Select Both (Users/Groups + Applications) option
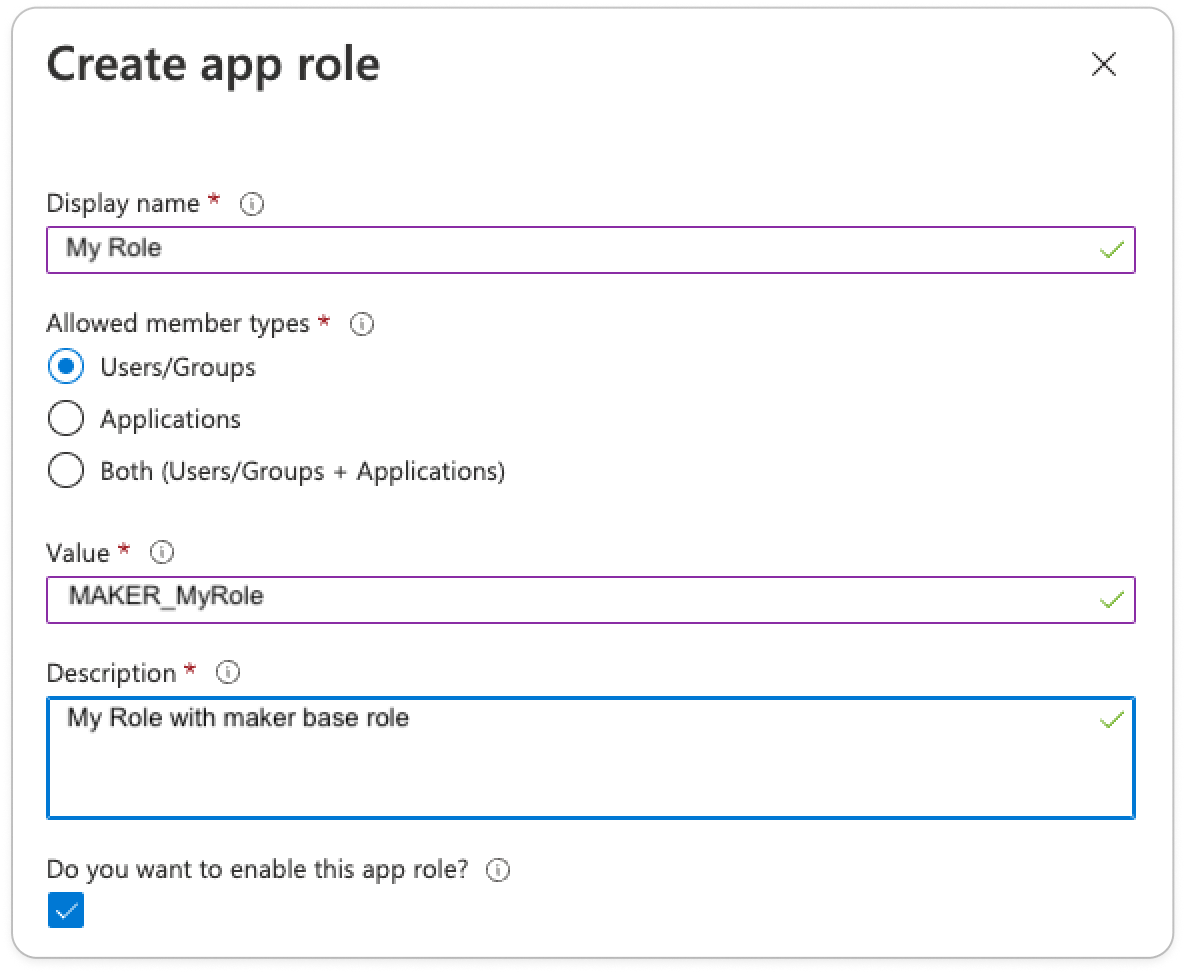Screen dimensions: 1184x973 pyautogui.click(x=66, y=471)
